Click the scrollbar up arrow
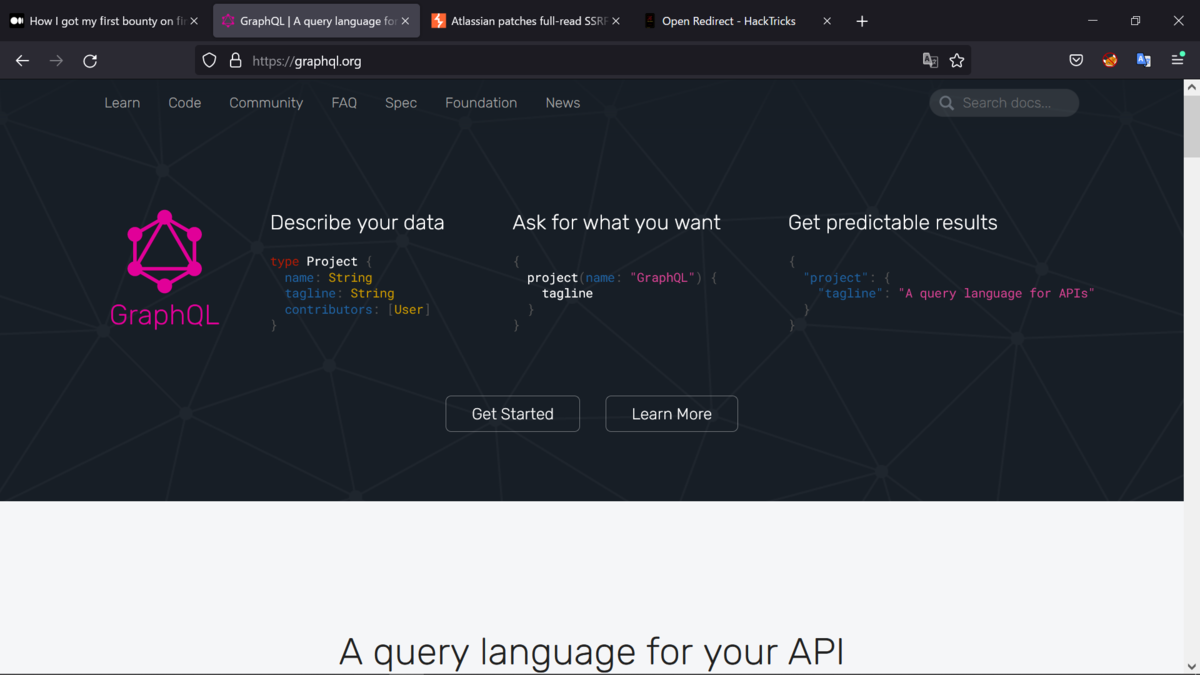This screenshot has width=1200, height=675. tap(1191, 88)
